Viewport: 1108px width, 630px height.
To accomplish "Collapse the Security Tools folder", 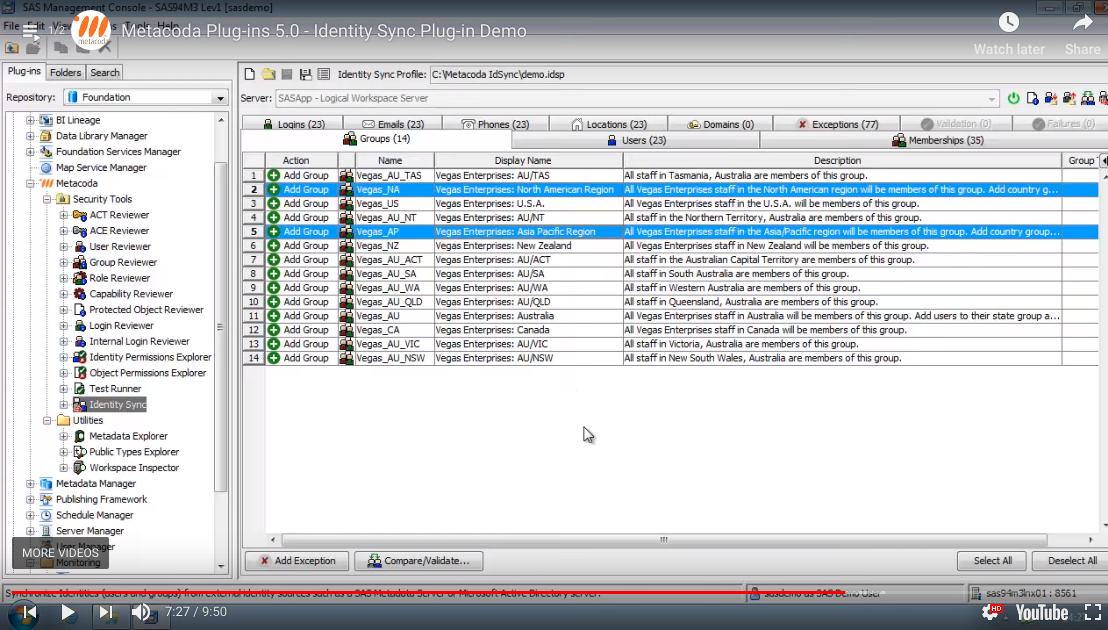I will [47, 199].
